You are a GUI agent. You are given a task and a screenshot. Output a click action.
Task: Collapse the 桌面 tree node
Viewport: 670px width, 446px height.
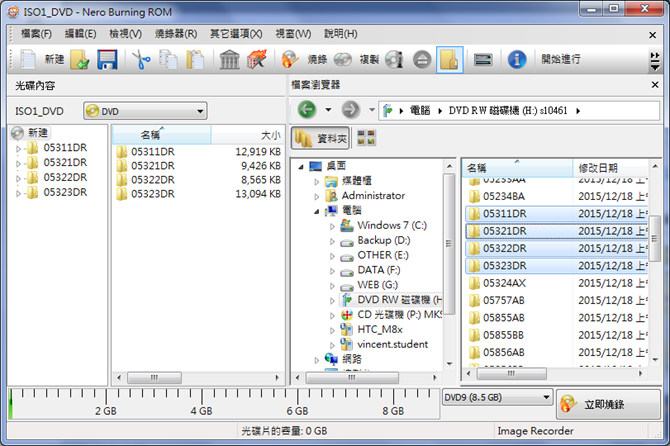click(x=301, y=167)
